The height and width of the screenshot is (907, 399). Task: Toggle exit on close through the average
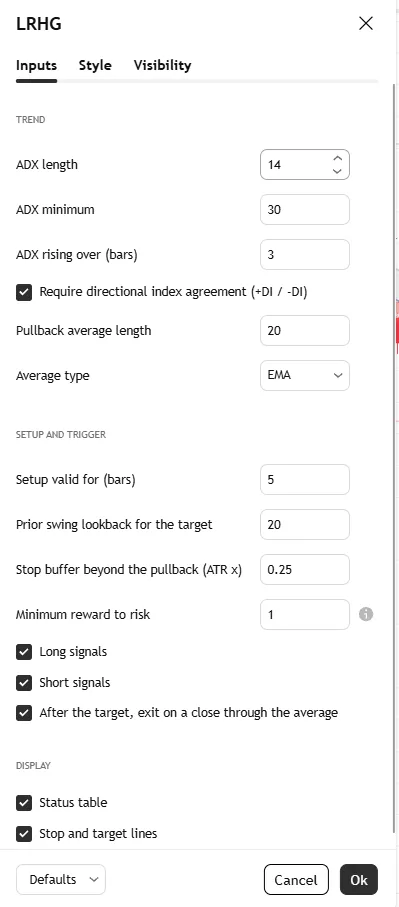tap(24, 713)
